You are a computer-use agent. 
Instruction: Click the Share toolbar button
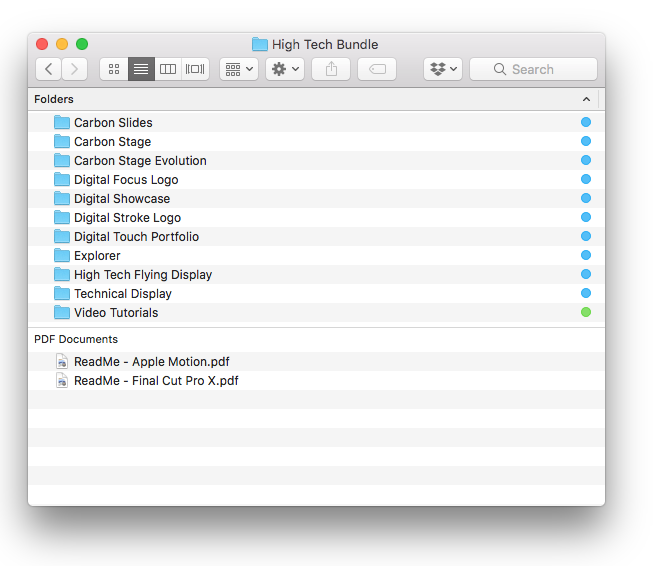click(x=331, y=69)
